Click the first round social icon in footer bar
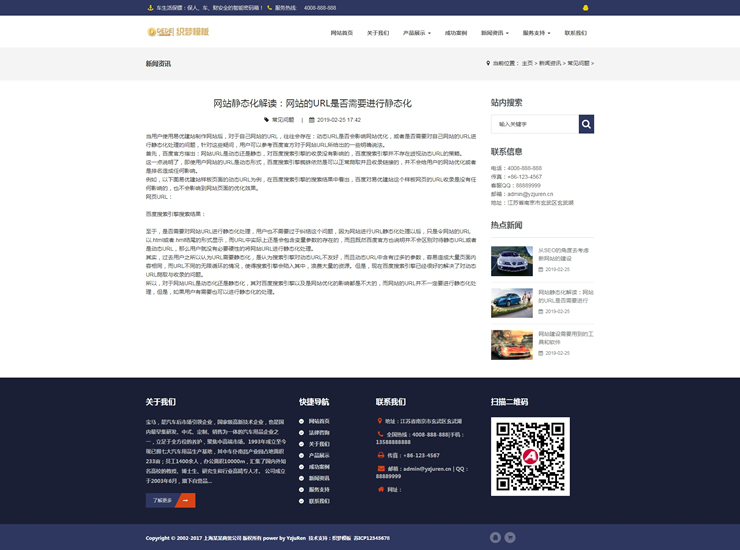The width and height of the screenshot is (740, 550). (494, 537)
